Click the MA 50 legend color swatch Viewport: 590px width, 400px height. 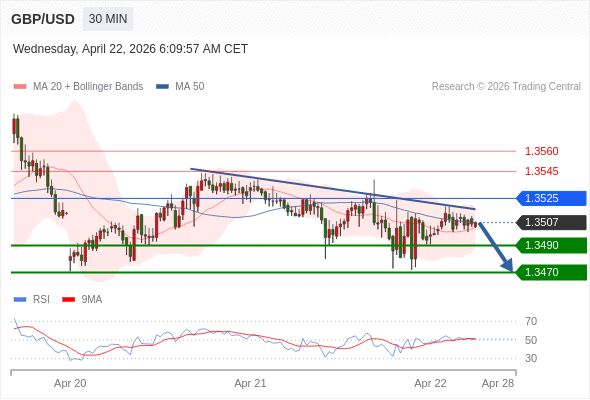(x=162, y=87)
